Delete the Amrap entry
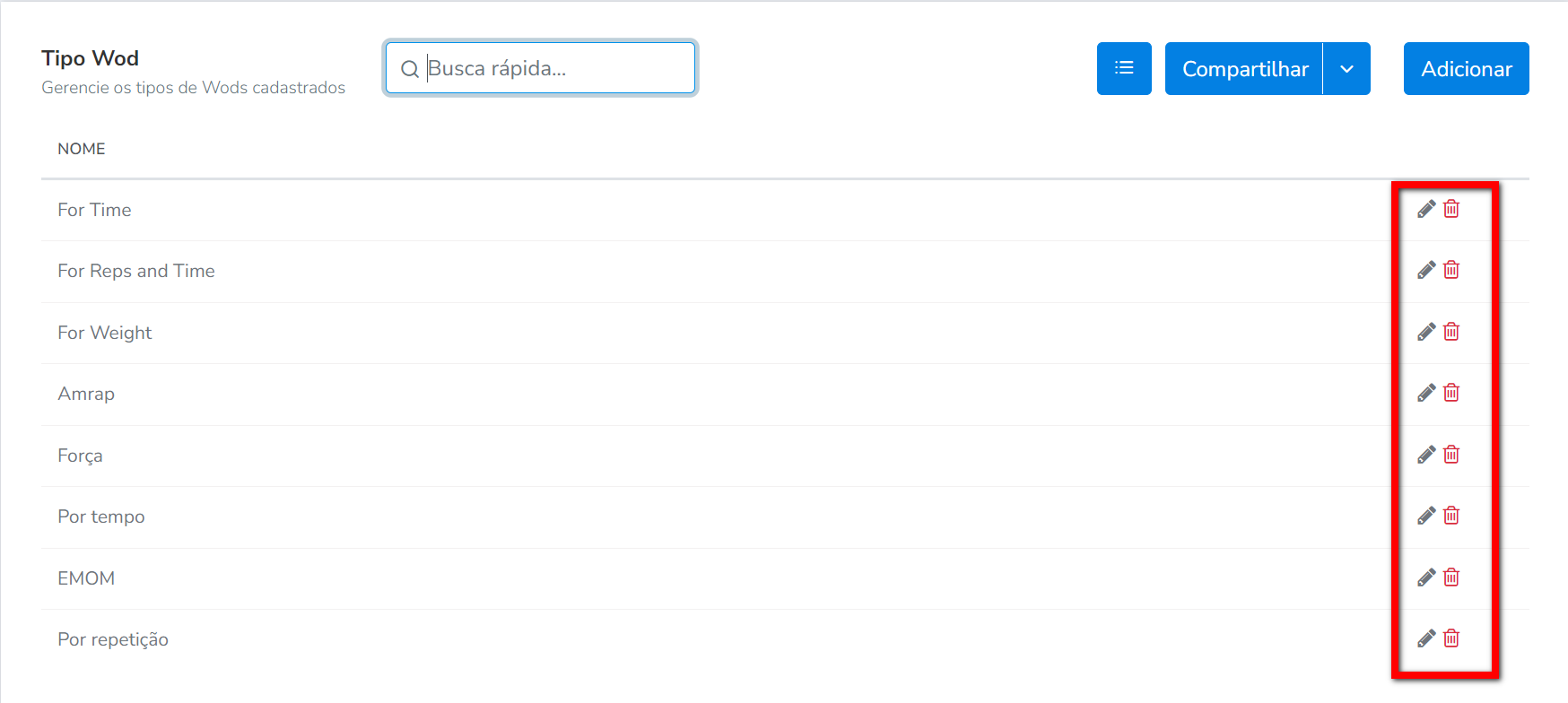 (x=1451, y=393)
